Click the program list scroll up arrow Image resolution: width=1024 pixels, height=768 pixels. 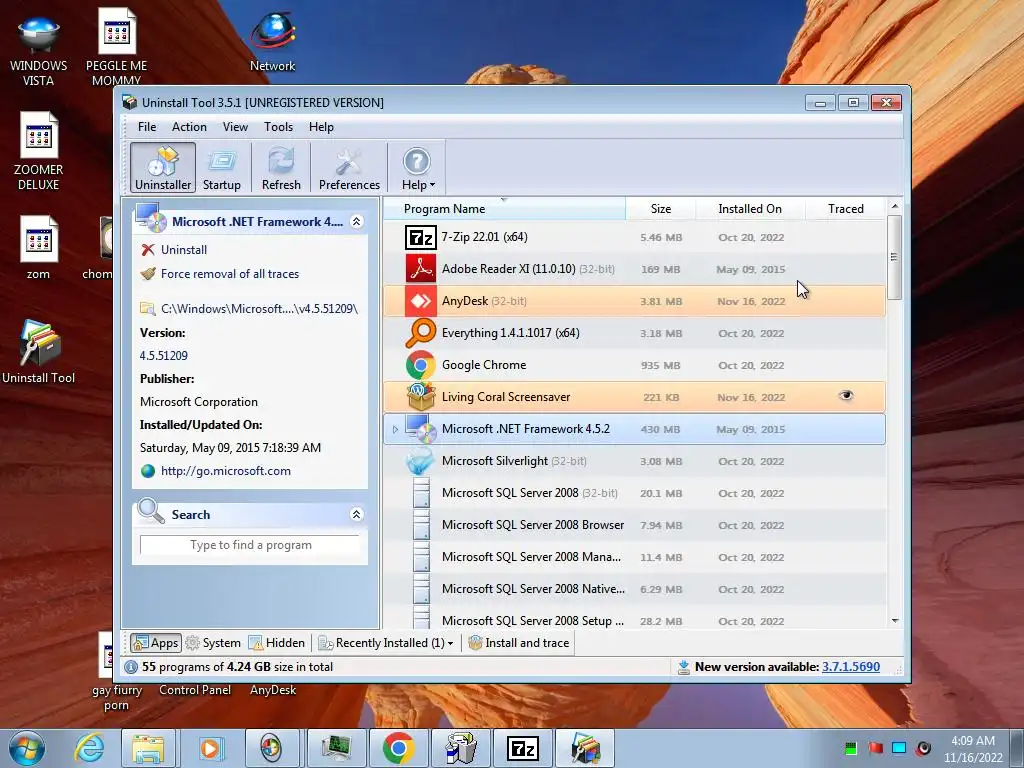(895, 206)
